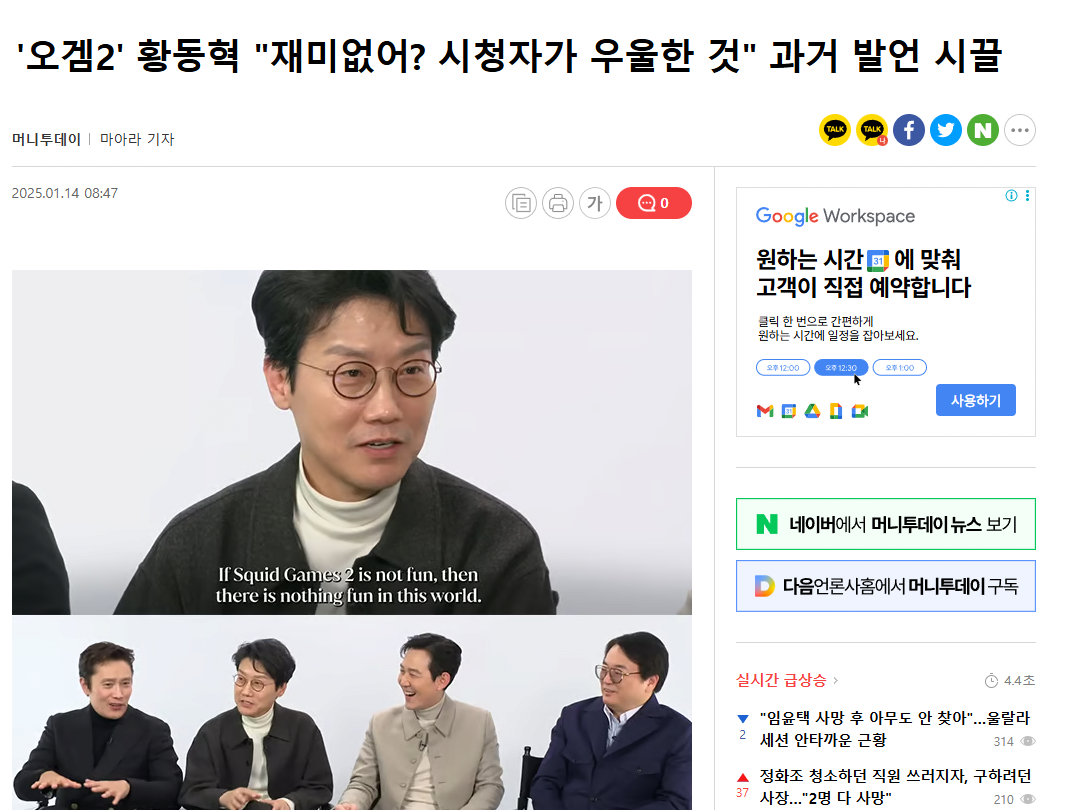Viewport: 1070px width, 810px height.
Task: Share via the second KakaoTalk icon with red badge
Action: pyautogui.click(x=872, y=130)
